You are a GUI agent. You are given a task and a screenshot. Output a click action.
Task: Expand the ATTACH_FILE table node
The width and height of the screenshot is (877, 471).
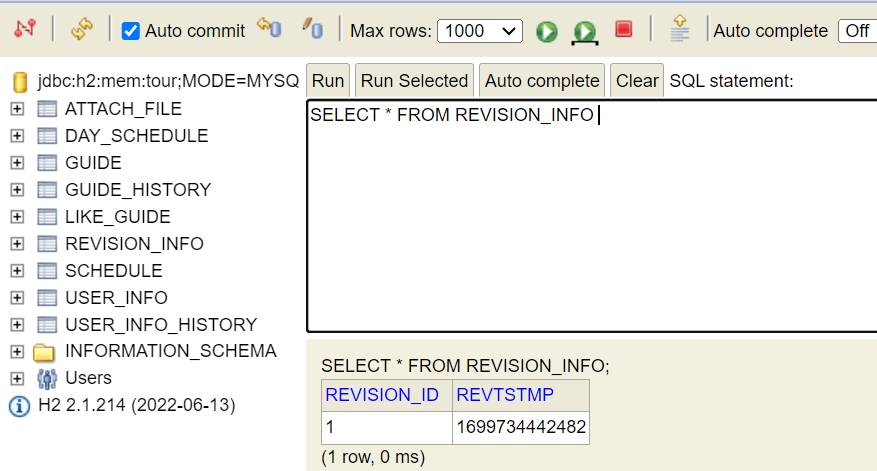click(17, 109)
